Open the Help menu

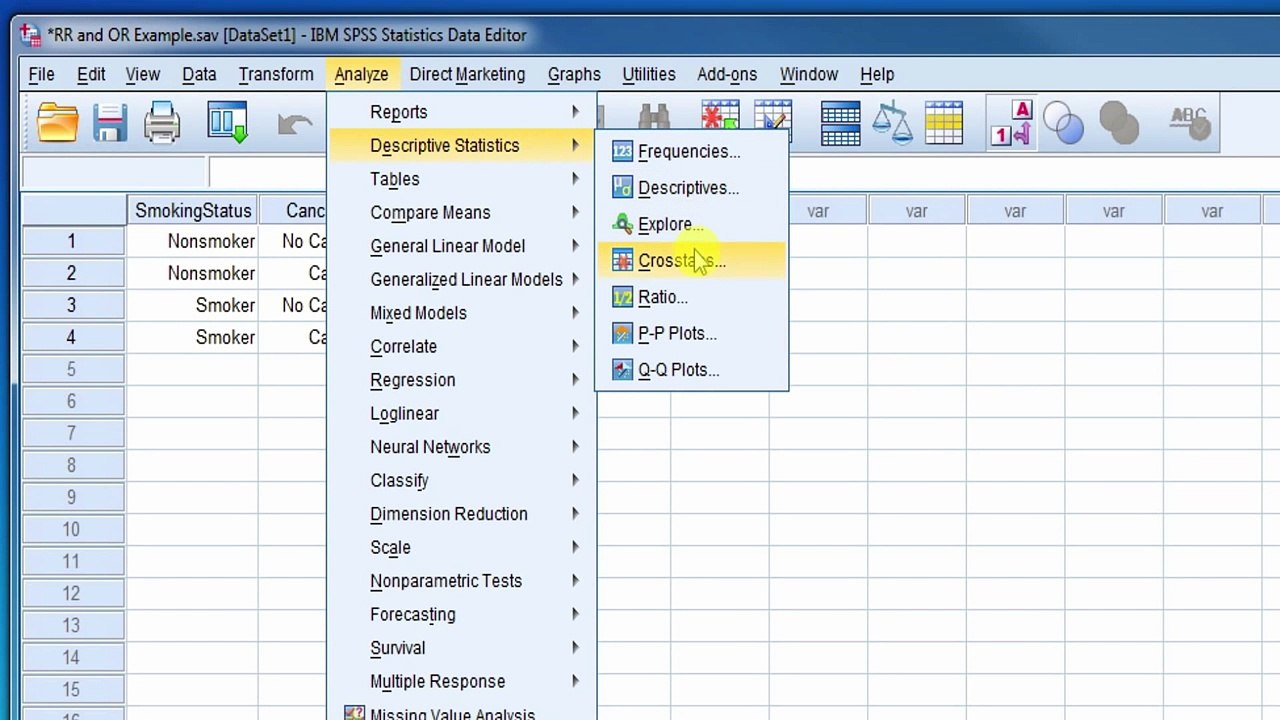pyautogui.click(x=877, y=74)
